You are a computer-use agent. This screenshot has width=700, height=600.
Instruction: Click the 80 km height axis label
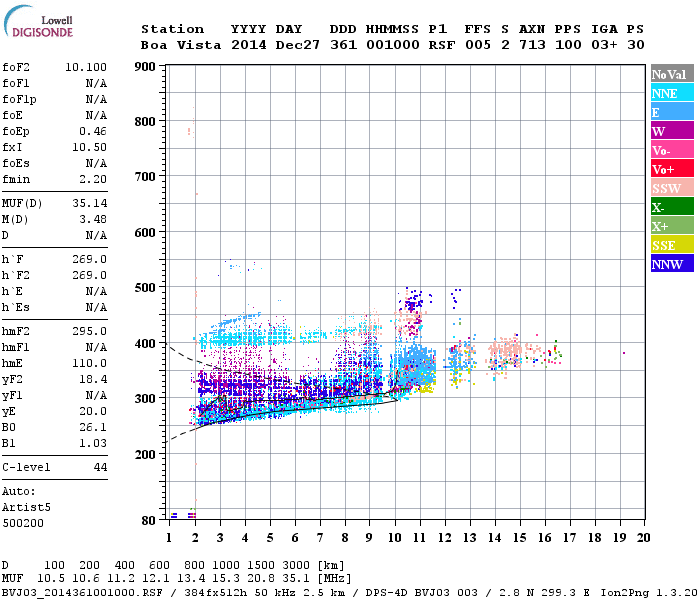148,520
